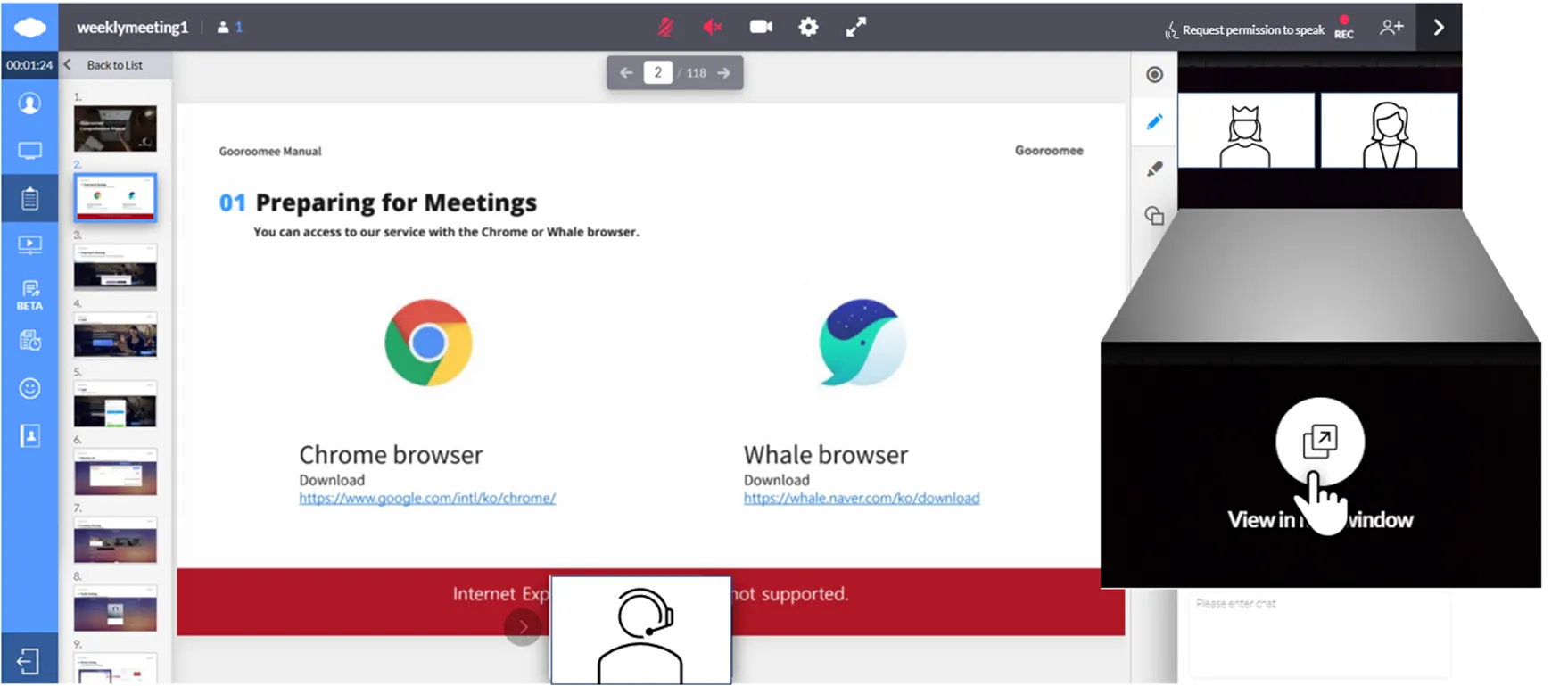The image size is (1568, 686).
Task: Open slide thumbnail 3
Action: pyautogui.click(x=115, y=266)
